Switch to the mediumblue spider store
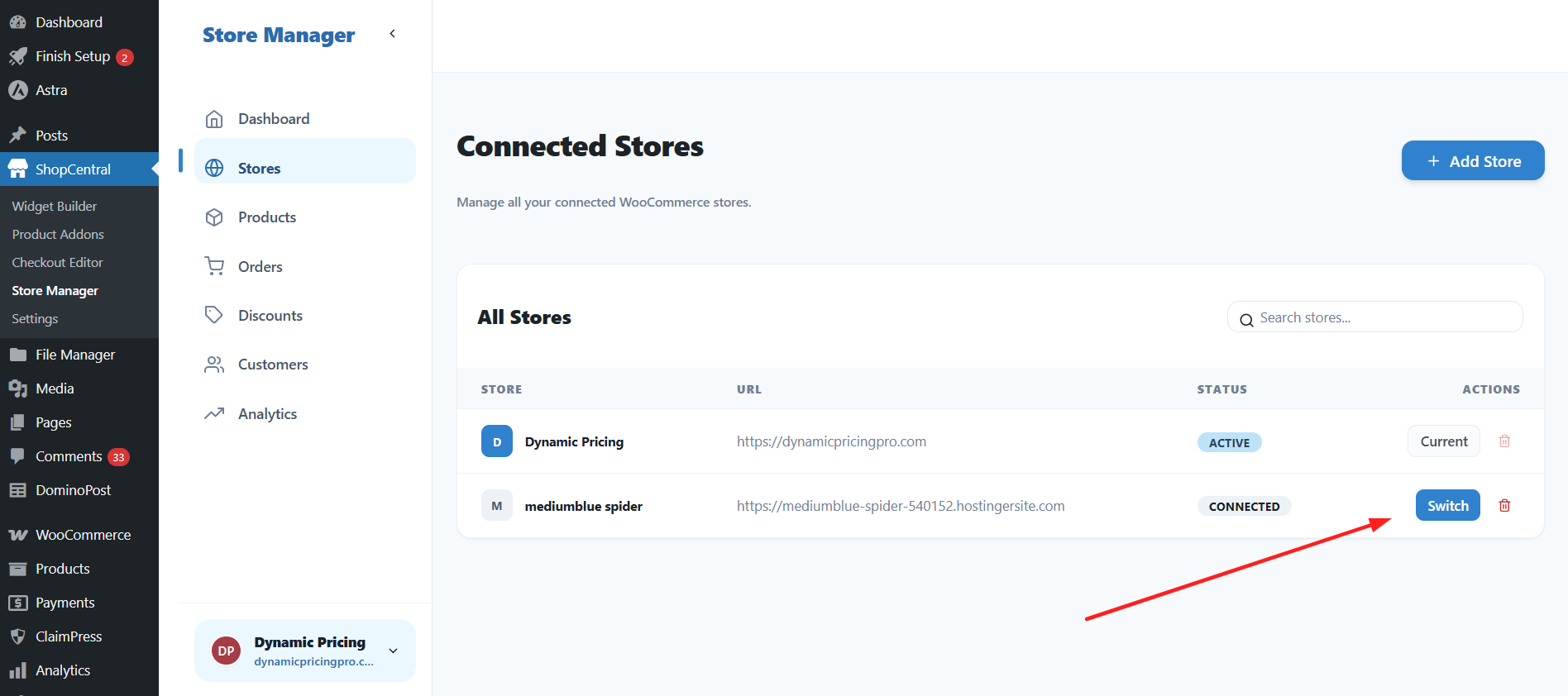The width and height of the screenshot is (1568, 696). (1448, 506)
